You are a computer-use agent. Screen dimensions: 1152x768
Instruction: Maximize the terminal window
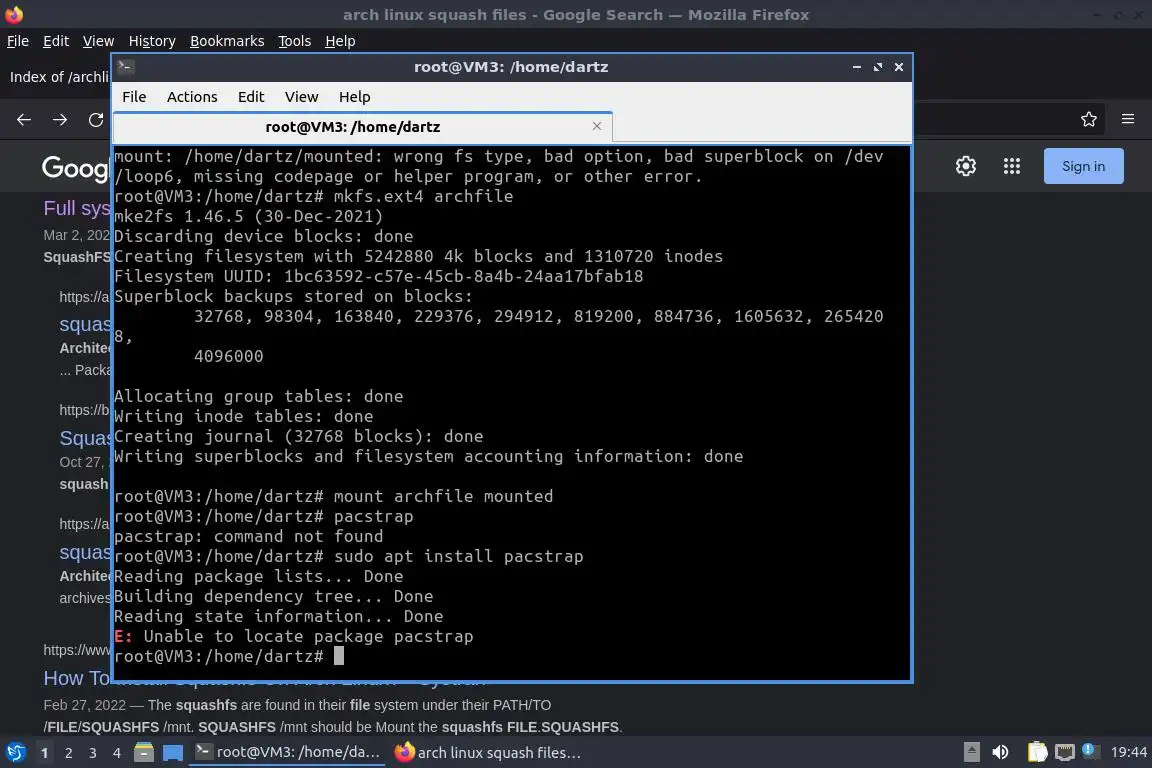click(877, 67)
